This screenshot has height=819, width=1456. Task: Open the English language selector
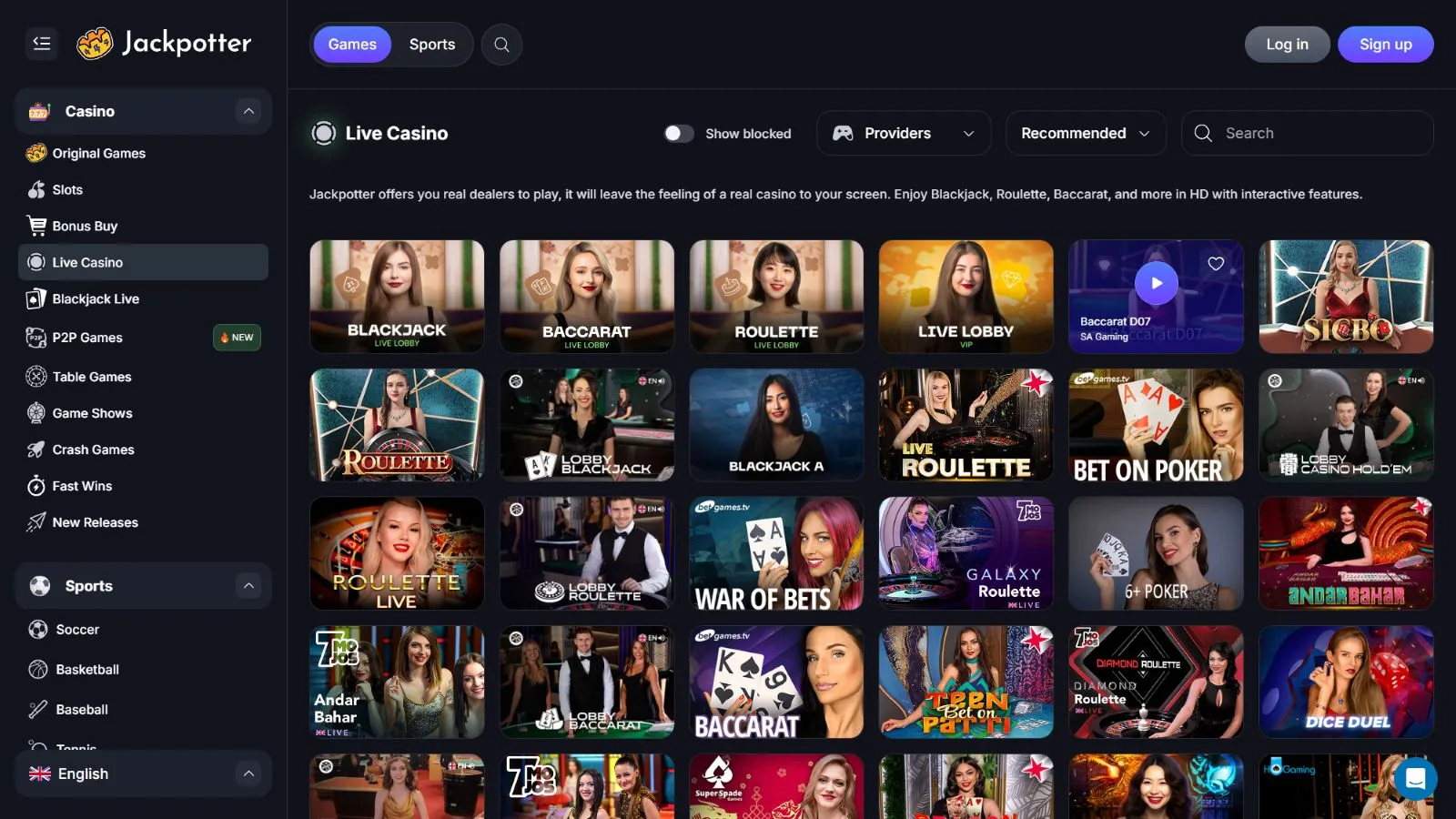coord(143,773)
